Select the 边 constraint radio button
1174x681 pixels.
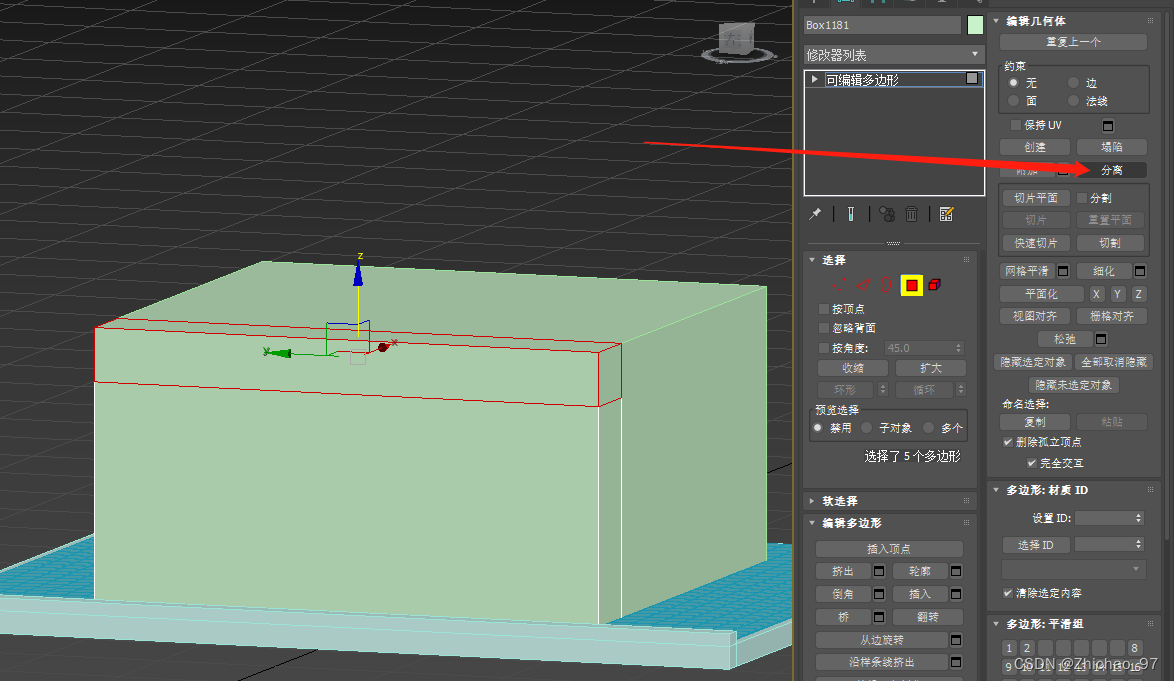click(1074, 82)
